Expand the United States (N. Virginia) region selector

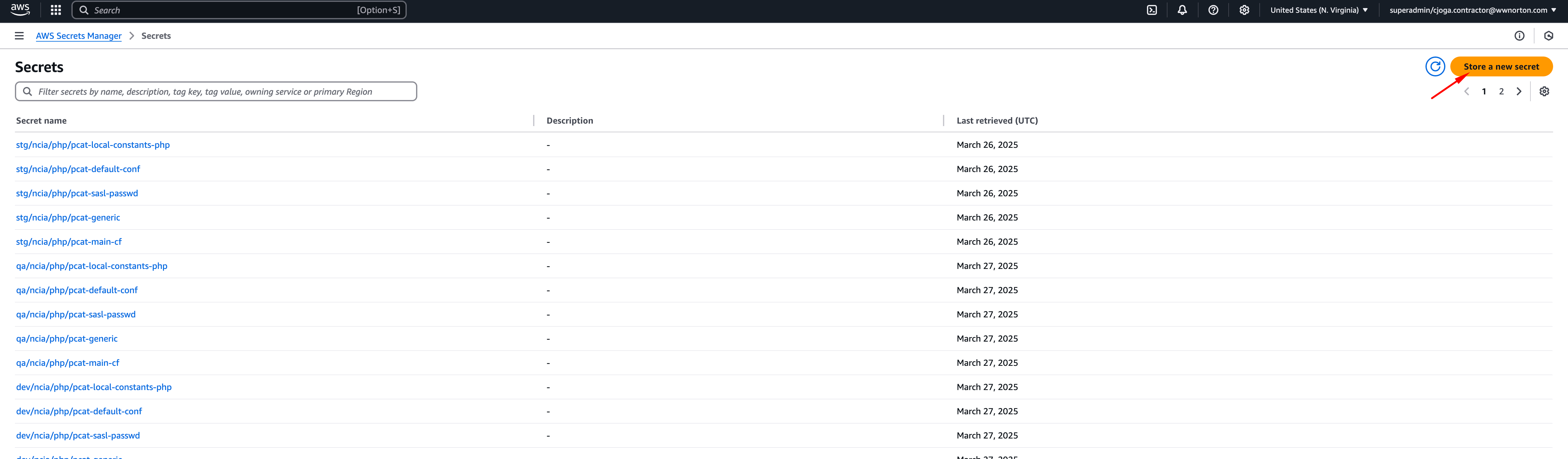coord(1318,10)
